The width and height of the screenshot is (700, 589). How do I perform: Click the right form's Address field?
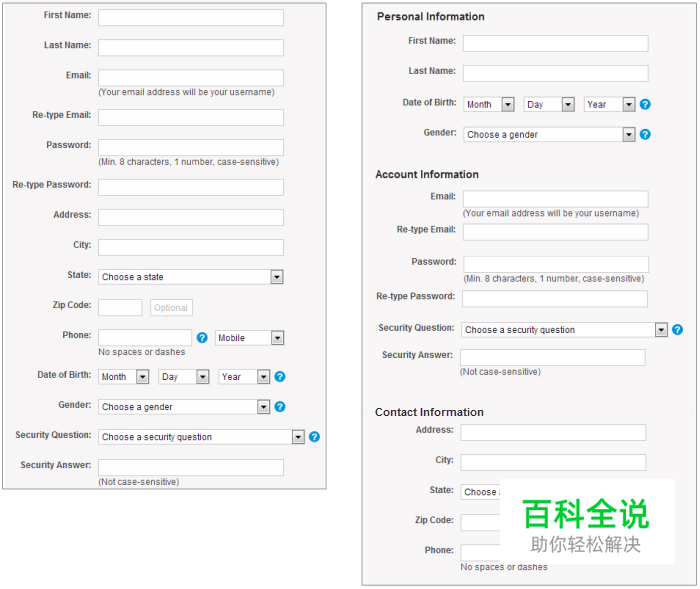pos(553,432)
